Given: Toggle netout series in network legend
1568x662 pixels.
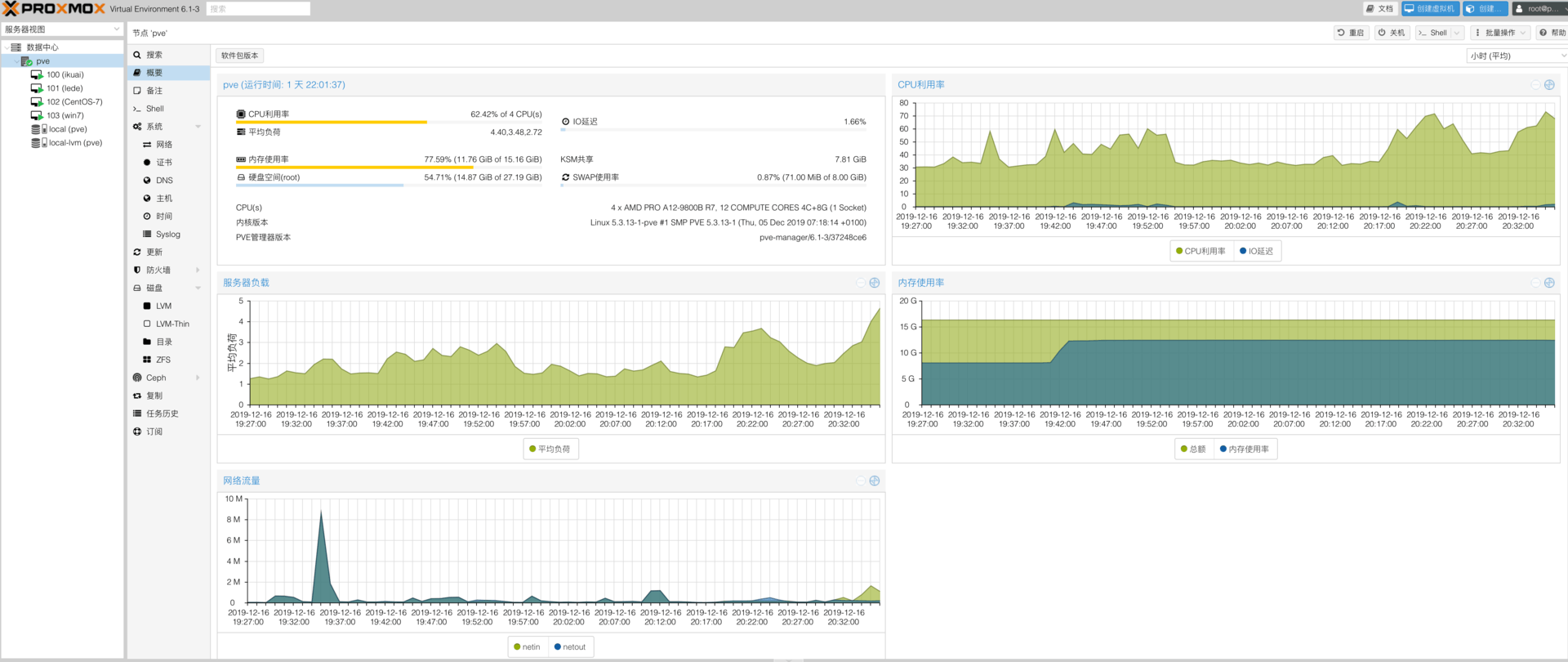Looking at the screenshot, I should pyautogui.click(x=570, y=647).
